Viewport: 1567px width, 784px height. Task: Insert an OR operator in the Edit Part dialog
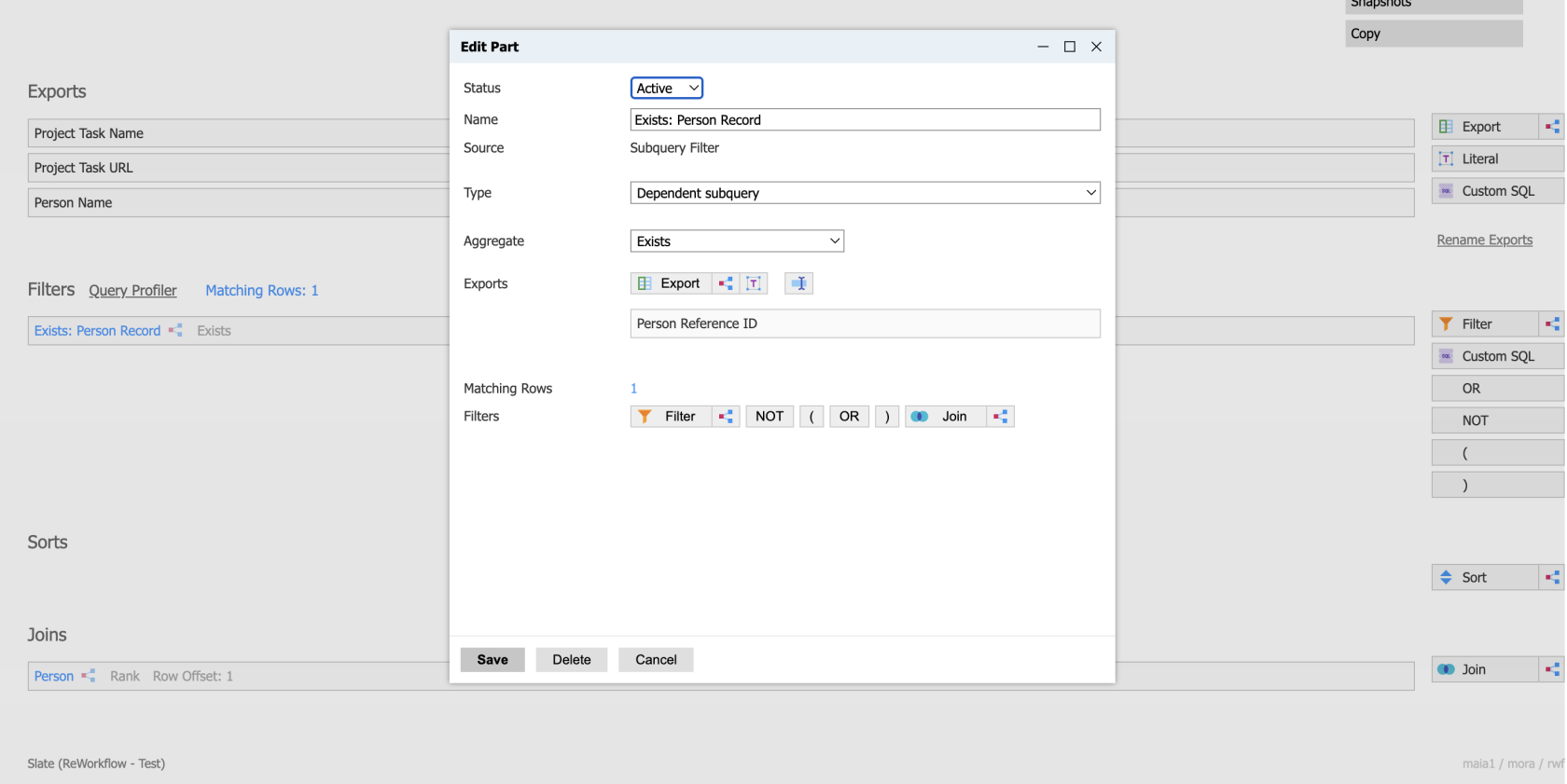tap(849, 417)
